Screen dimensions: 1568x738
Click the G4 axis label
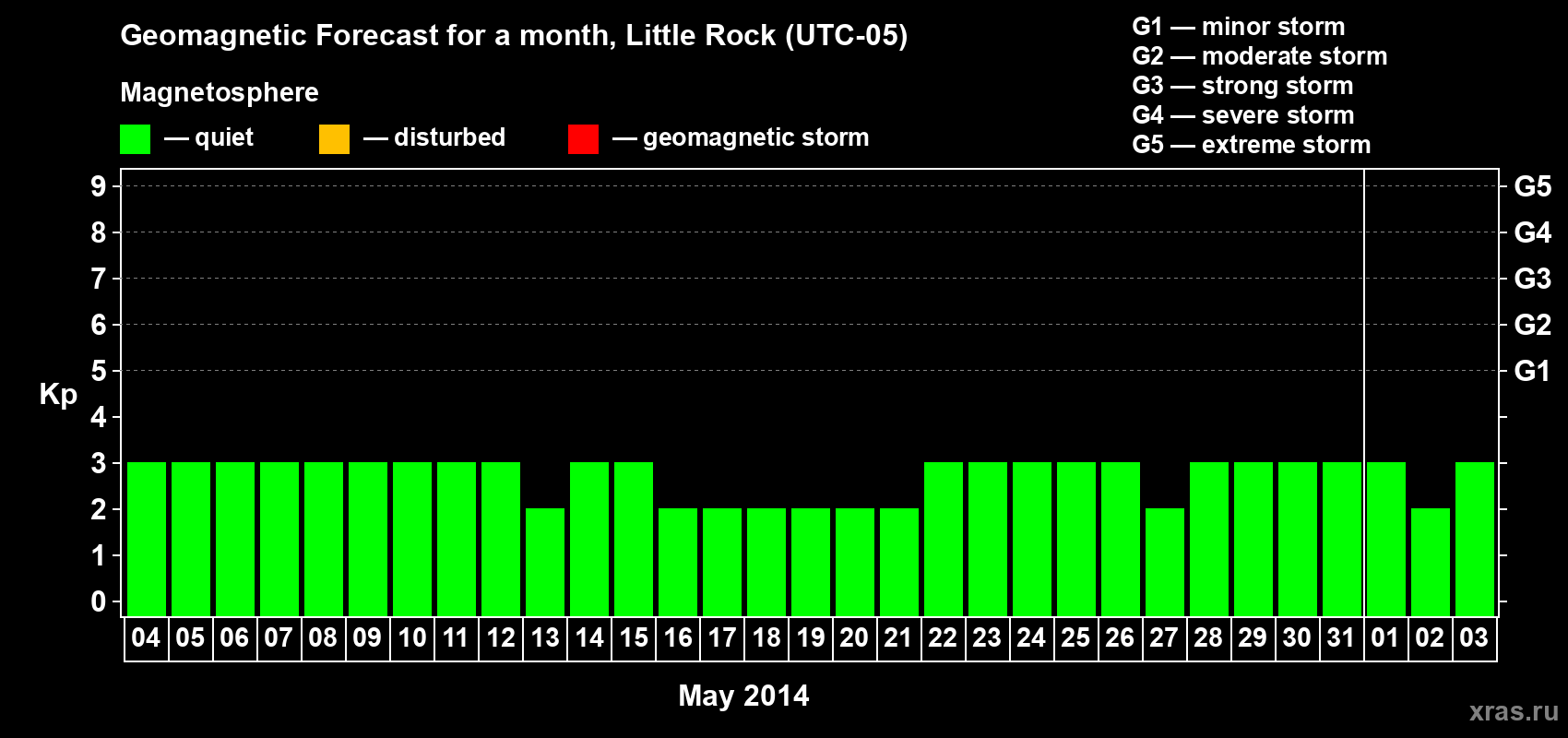tap(1533, 232)
